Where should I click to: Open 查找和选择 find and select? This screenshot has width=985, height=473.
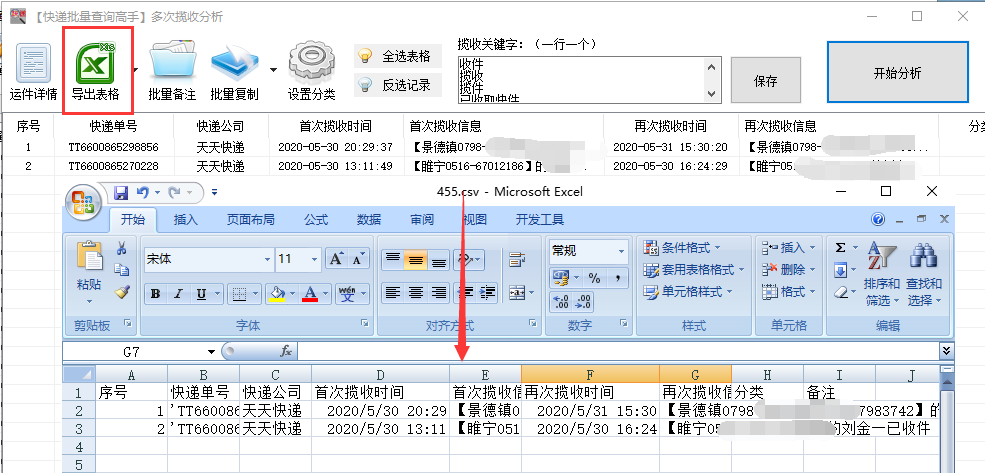pos(924,274)
